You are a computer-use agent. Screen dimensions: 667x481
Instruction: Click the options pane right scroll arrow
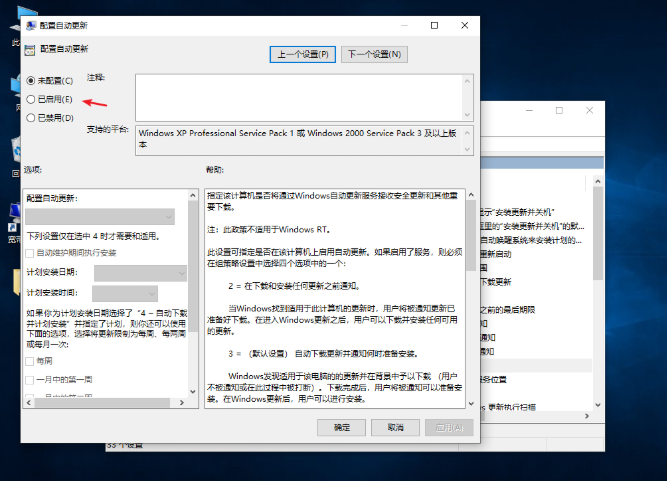(182, 402)
